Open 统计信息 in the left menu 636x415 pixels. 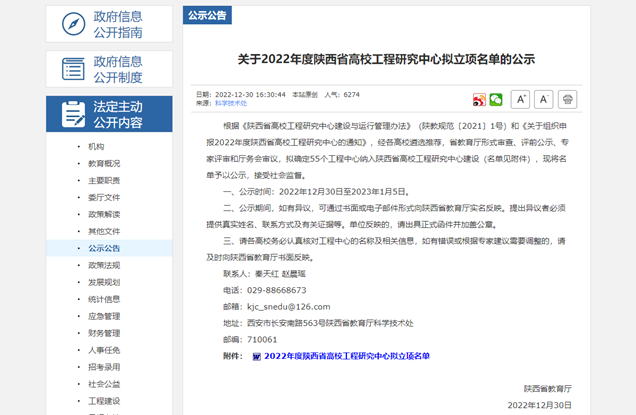click(x=104, y=299)
